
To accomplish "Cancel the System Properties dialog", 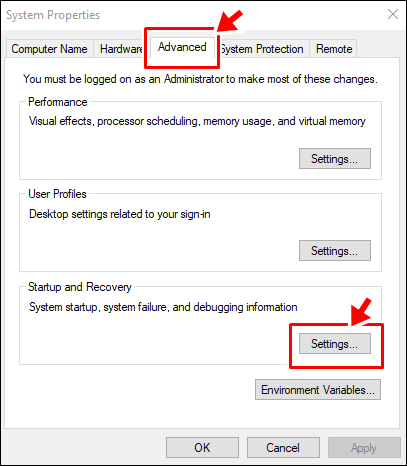I will tap(283, 447).
